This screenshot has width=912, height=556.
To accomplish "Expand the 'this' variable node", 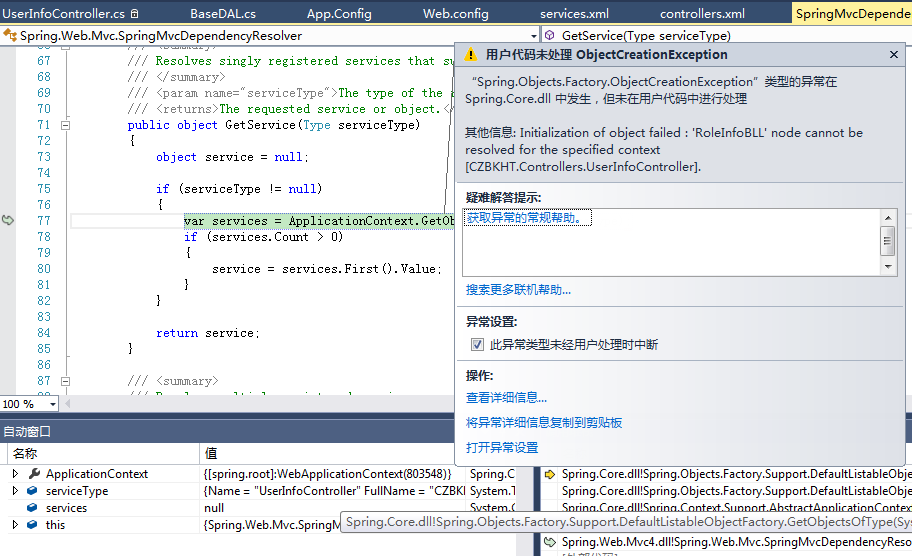I will click(15, 525).
